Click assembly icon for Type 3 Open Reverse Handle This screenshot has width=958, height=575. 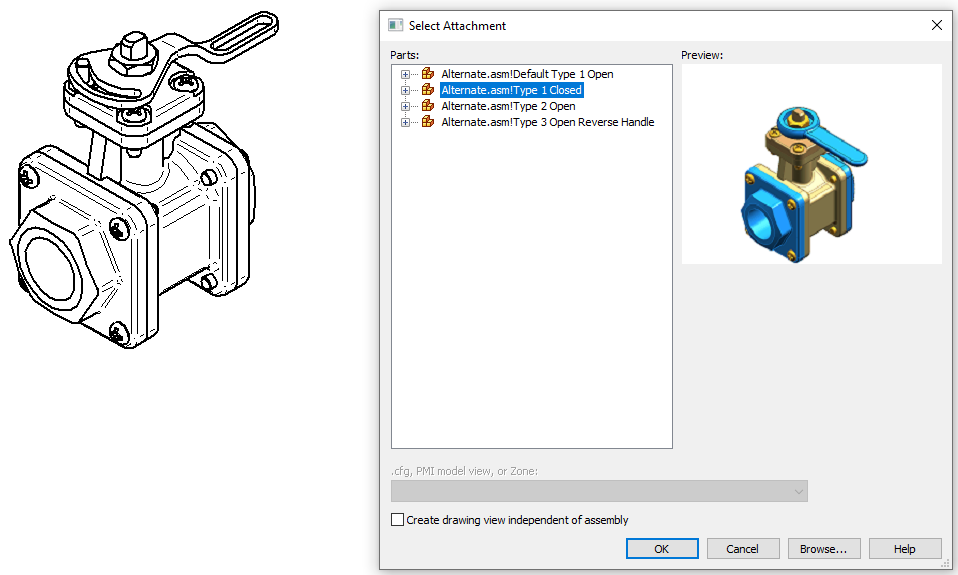pos(428,122)
